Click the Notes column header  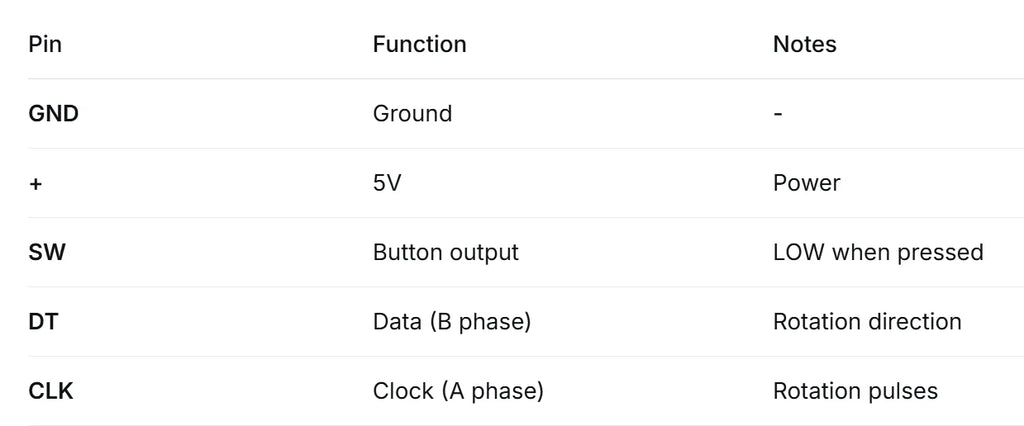click(x=805, y=44)
